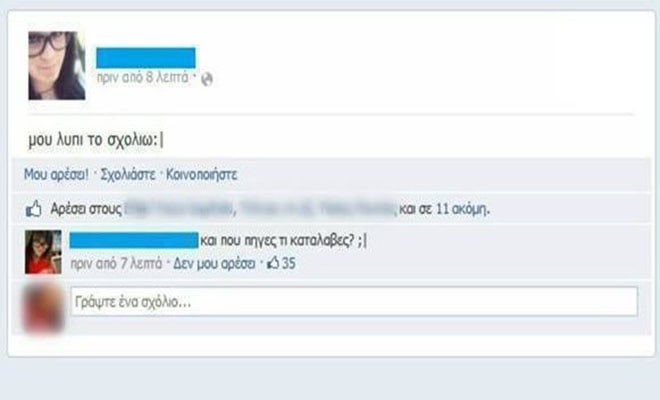
Task: Open the 'πριν από 8 λεπτά' post timestamp
Action: 142,78
